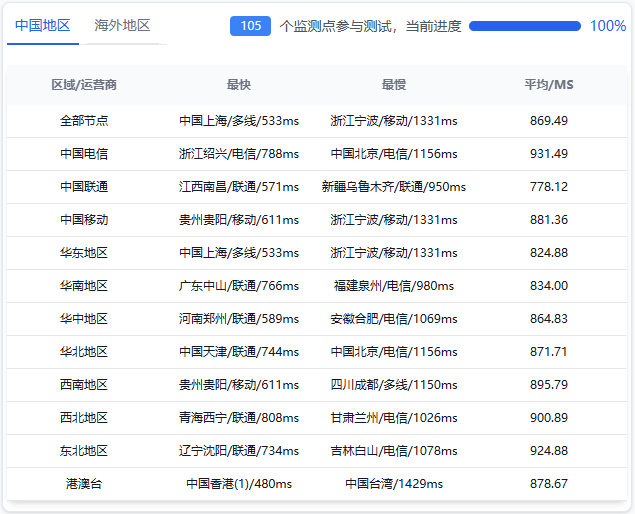Select the 中国联通 row label

pos(84,187)
